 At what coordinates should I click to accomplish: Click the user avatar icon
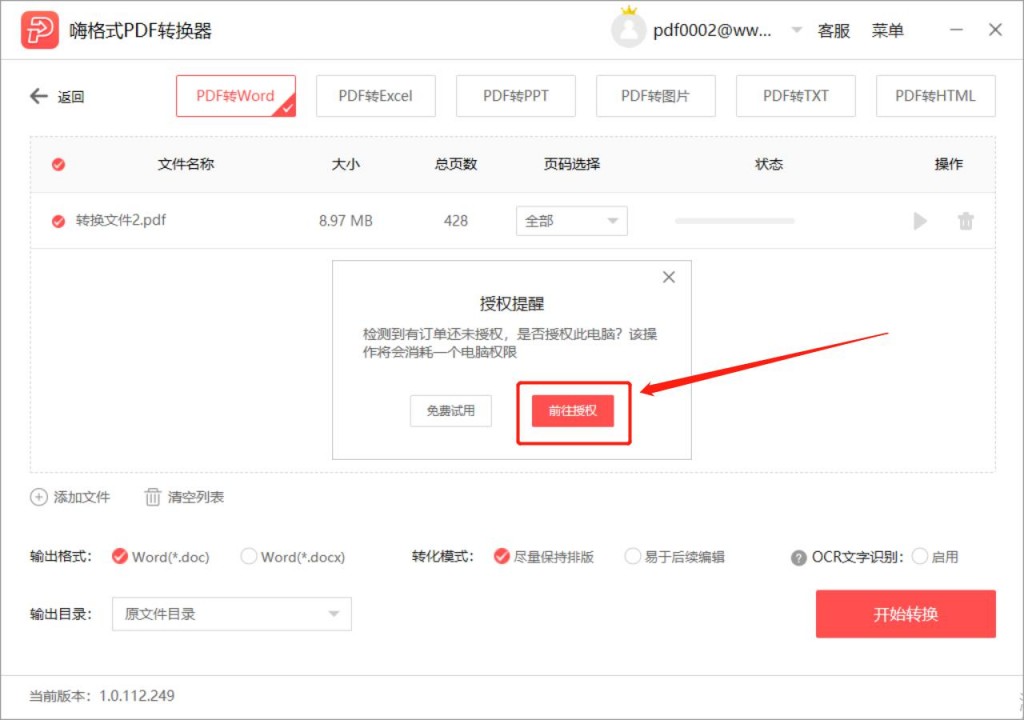click(628, 29)
